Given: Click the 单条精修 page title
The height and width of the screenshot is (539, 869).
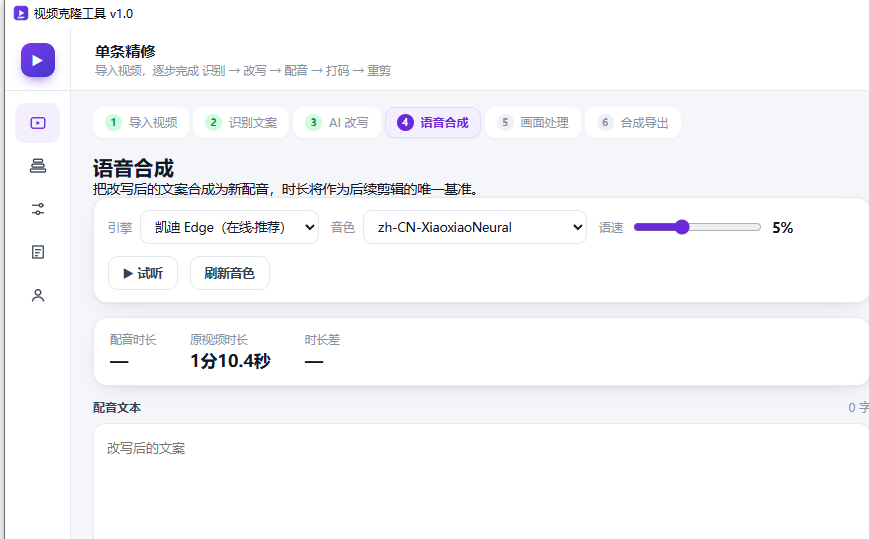Looking at the screenshot, I should pyautogui.click(x=125, y=52).
